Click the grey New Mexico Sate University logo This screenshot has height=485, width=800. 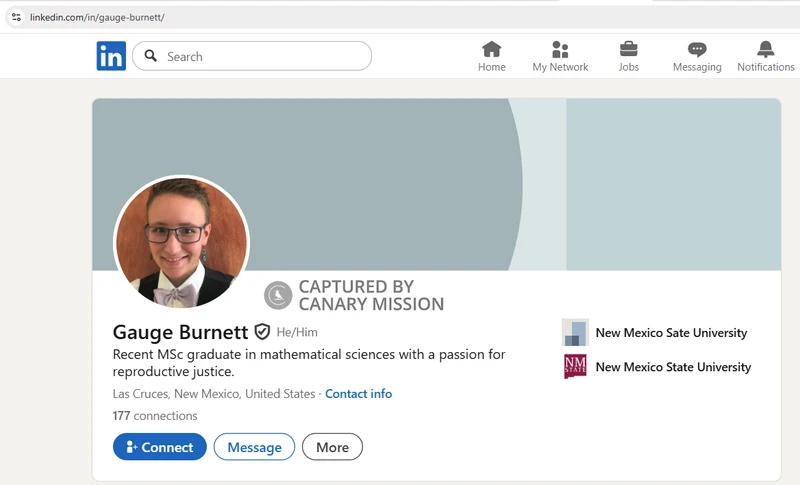click(575, 333)
